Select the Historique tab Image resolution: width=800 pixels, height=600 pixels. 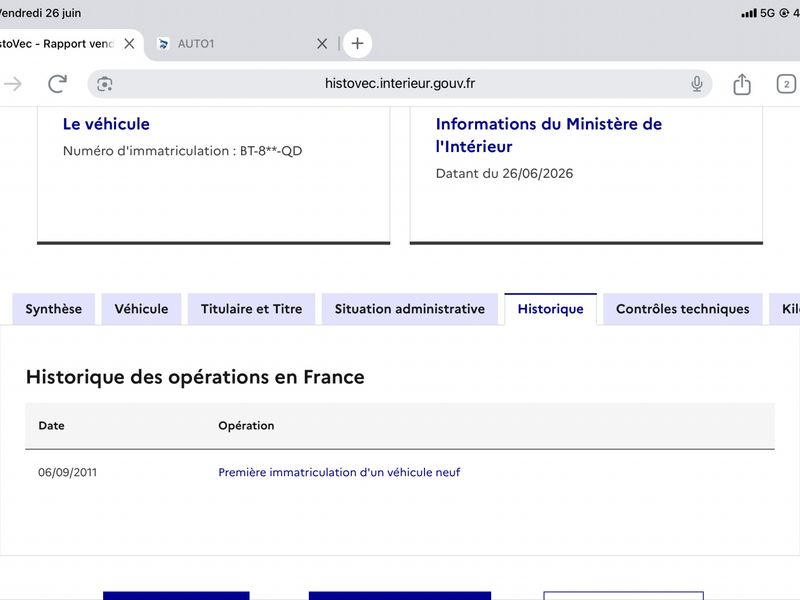(x=551, y=309)
